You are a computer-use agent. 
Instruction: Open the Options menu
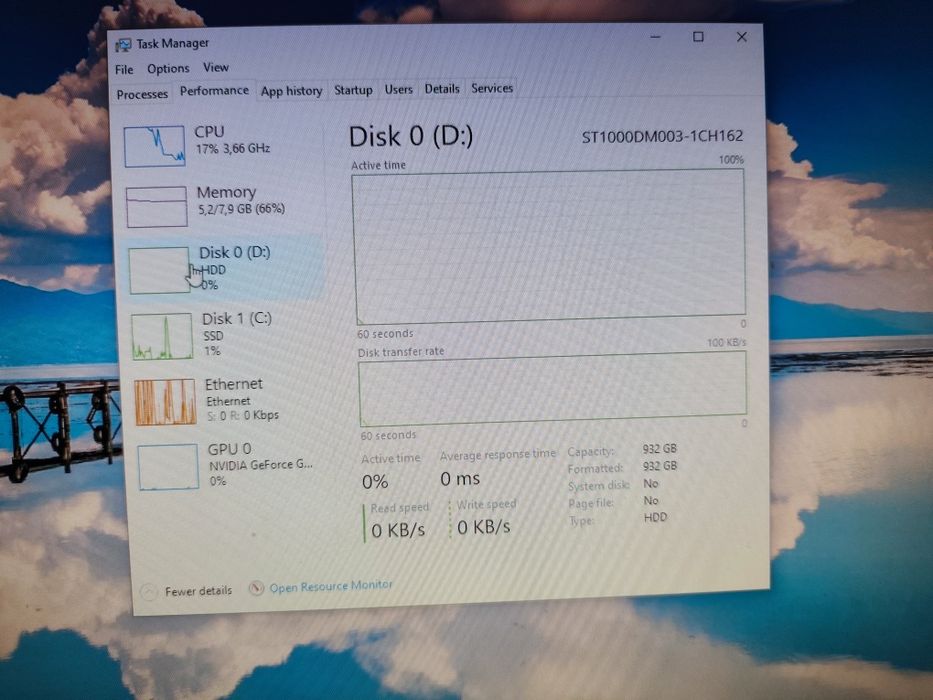click(168, 68)
